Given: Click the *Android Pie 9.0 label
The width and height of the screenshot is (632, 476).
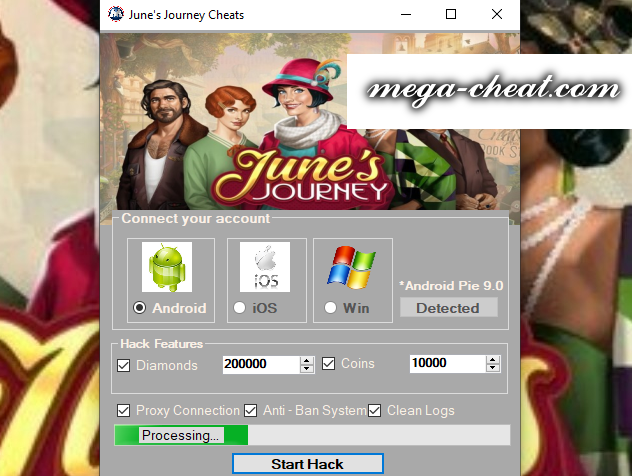Looking at the screenshot, I should point(451,286).
